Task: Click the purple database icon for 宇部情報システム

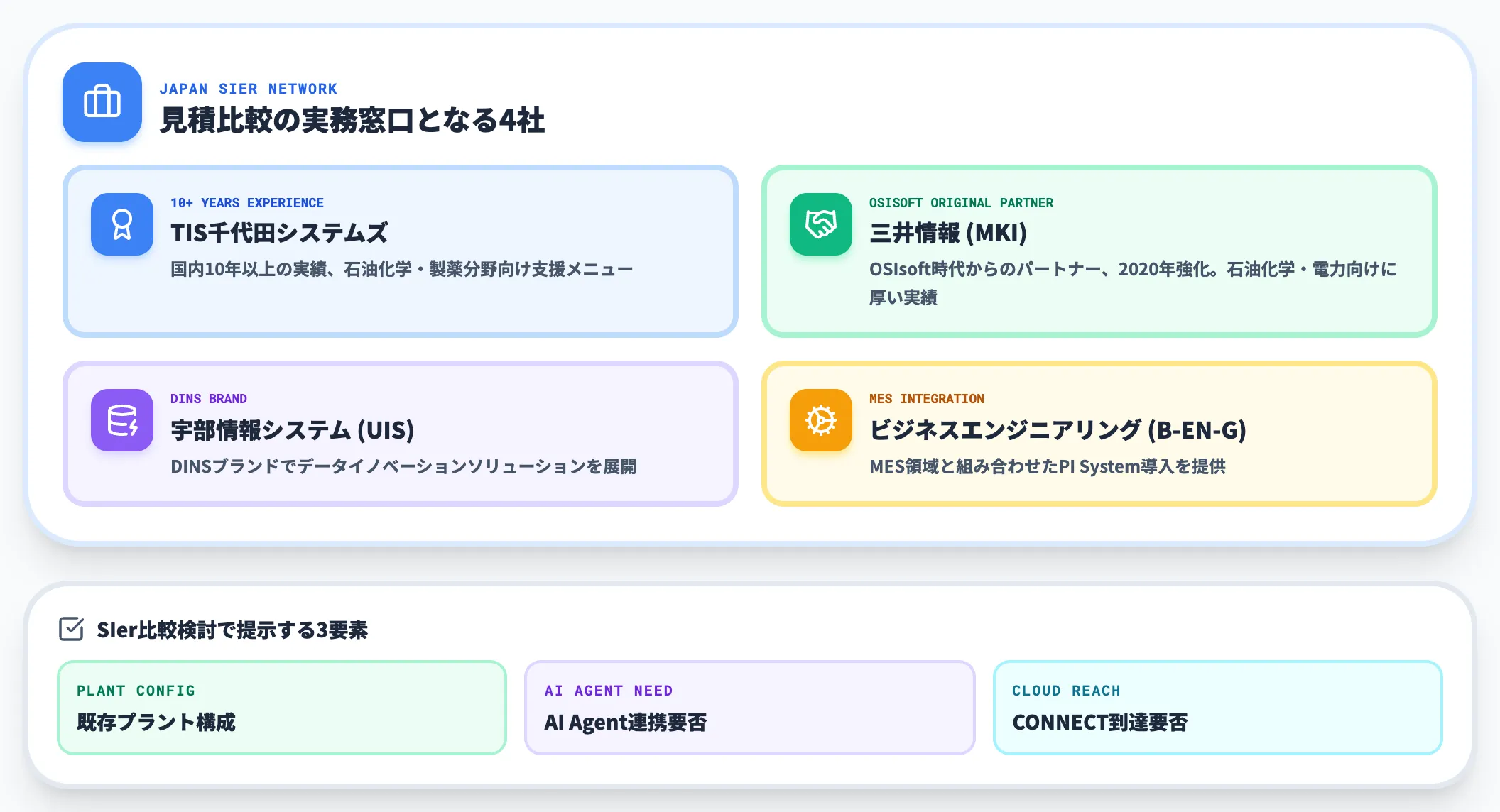Action: (x=122, y=420)
